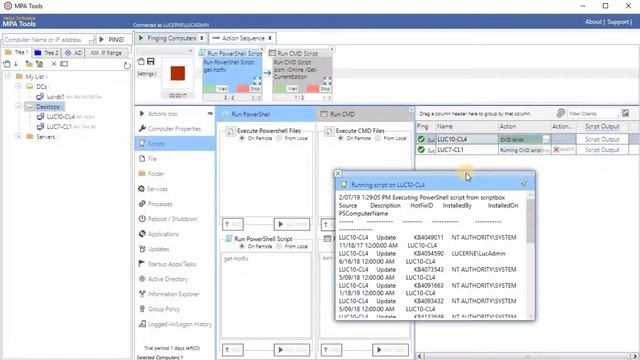Click the Filter Clients field
This screenshot has height=360, width=640.
[593, 113]
